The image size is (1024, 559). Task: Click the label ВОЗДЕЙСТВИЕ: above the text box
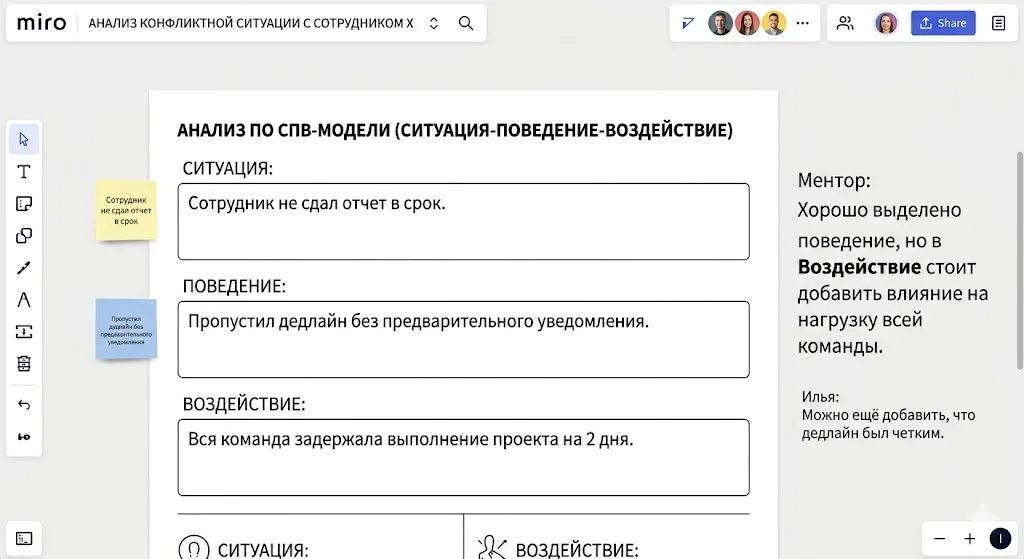click(x=244, y=404)
